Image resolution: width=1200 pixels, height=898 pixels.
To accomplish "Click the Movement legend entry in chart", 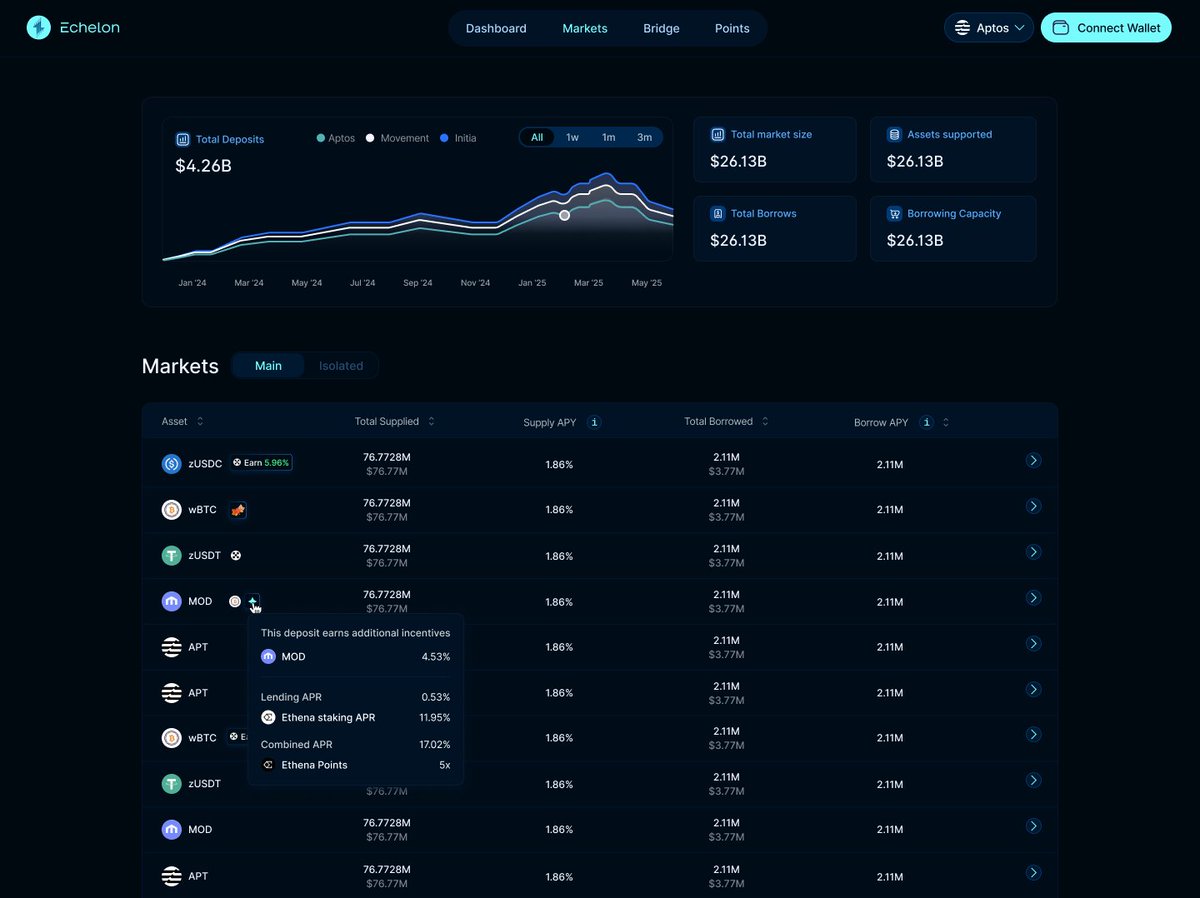I will click(398, 138).
